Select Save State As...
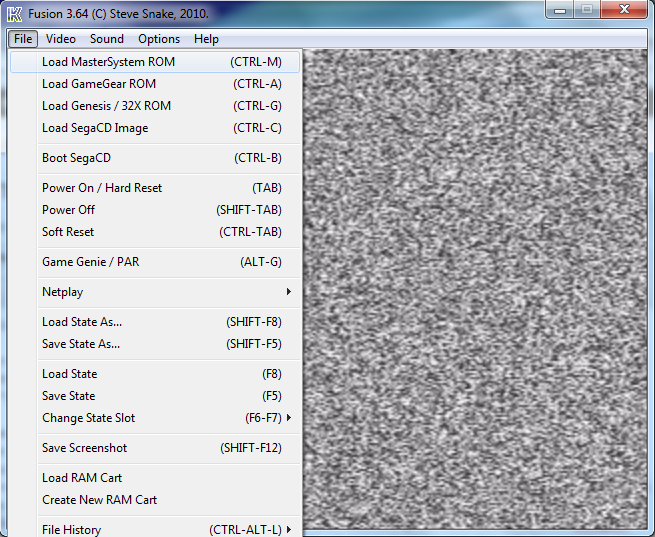 click(155, 344)
